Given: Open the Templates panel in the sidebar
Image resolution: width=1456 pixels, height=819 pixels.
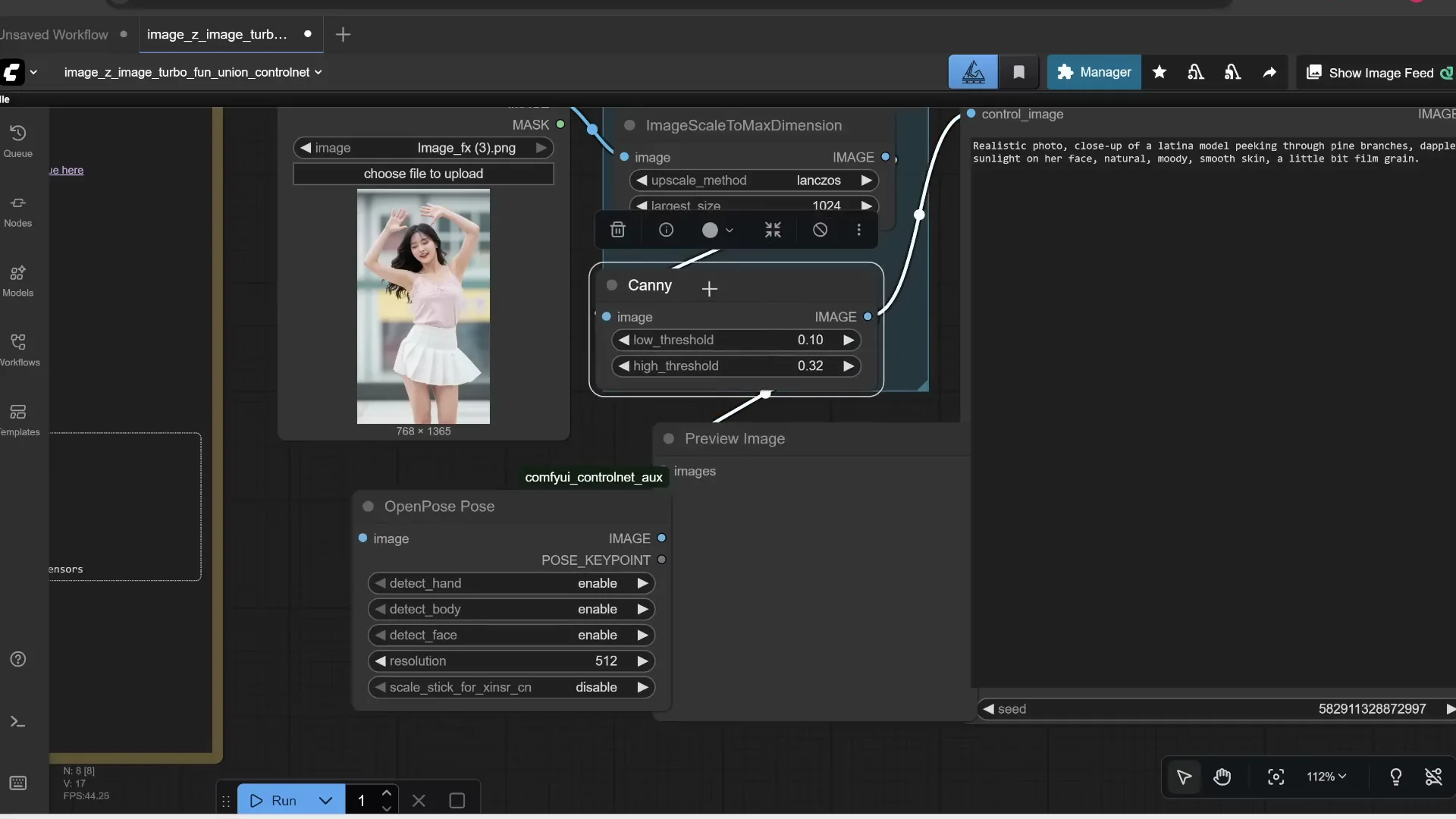Looking at the screenshot, I should pos(17,419).
